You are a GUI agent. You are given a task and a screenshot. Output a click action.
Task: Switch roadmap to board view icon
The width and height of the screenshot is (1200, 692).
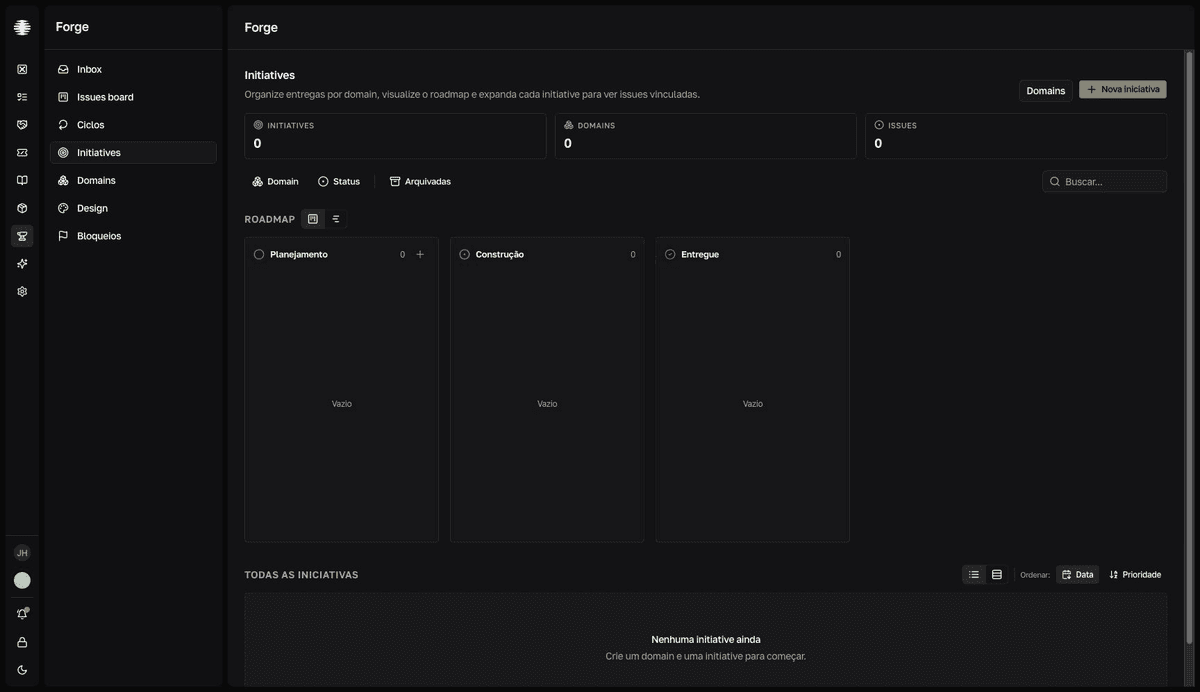pos(313,219)
